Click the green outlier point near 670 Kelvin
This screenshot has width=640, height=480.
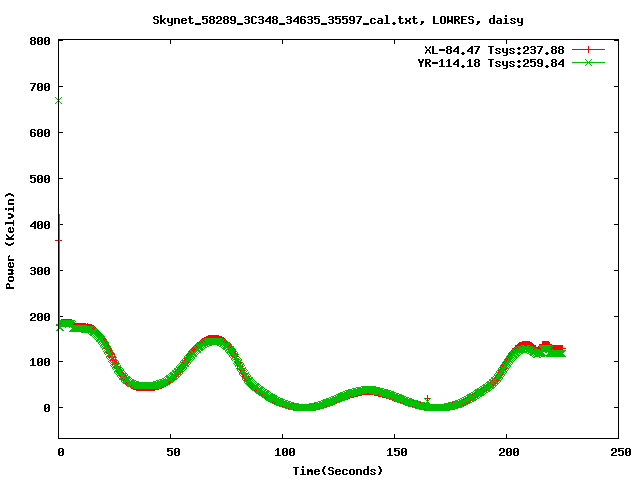click(58, 100)
